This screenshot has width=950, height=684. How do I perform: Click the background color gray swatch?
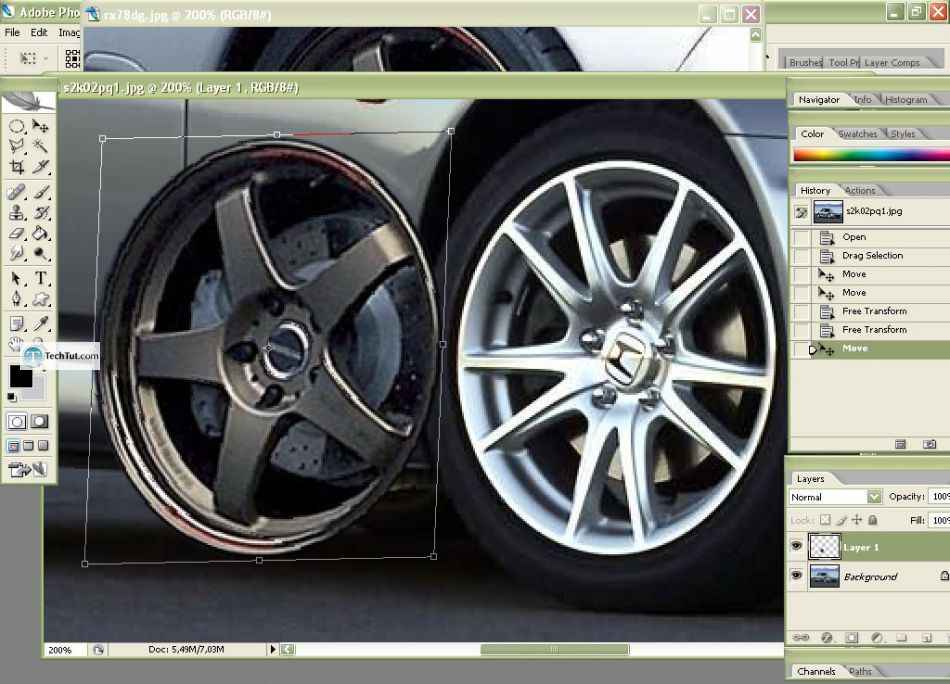click(38, 391)
